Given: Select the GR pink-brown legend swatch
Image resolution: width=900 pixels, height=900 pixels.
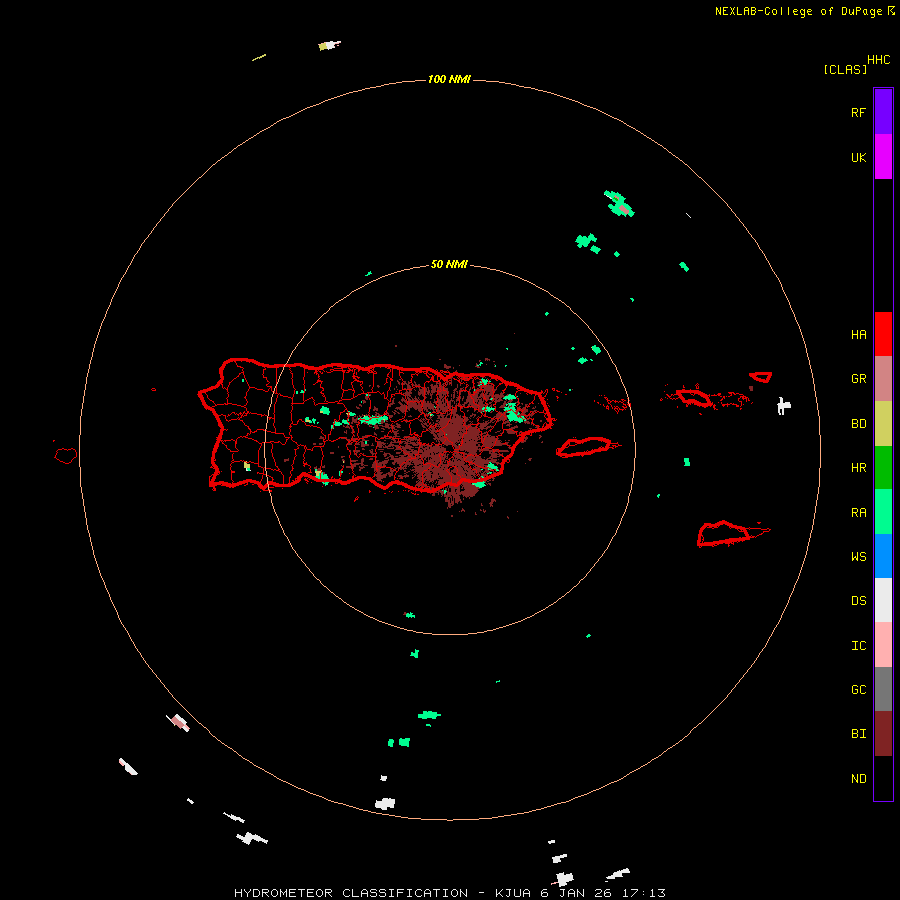Looking at the screenshot, I should click(x=883, y=379).
